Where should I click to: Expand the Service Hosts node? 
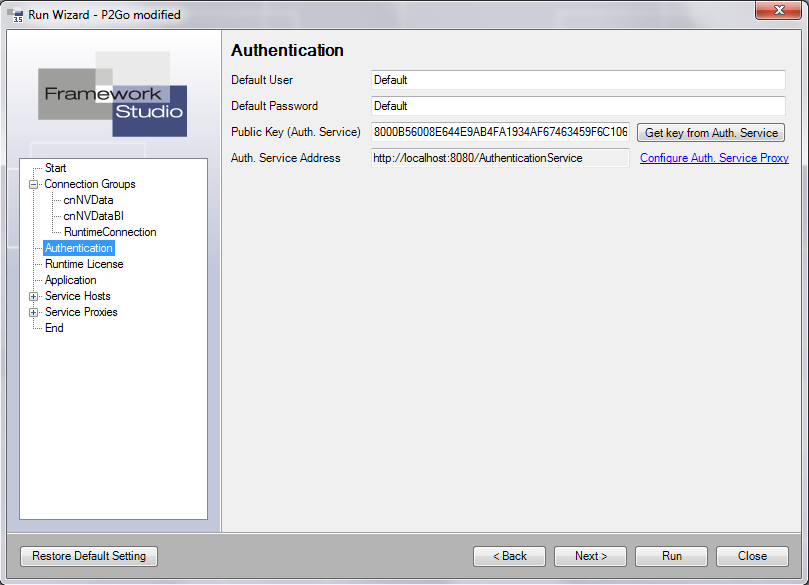tap(34, 296)
